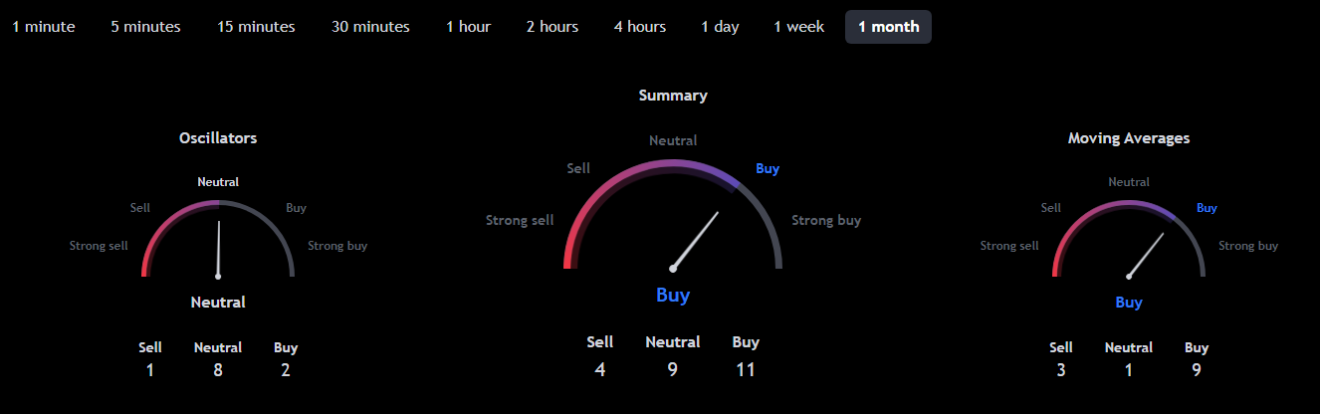The image size is (1320, 414).
Task: Click the Summary Buy count of 11
Action: pos(746,369)
